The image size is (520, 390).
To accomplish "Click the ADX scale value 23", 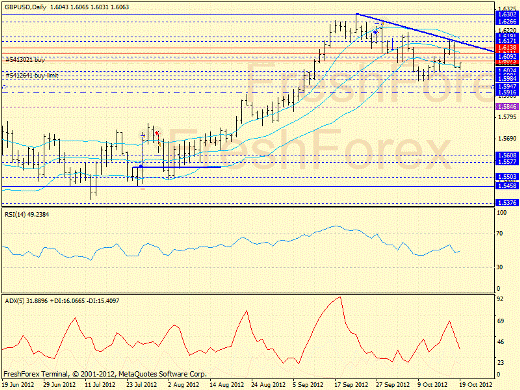I will [500, 362].
